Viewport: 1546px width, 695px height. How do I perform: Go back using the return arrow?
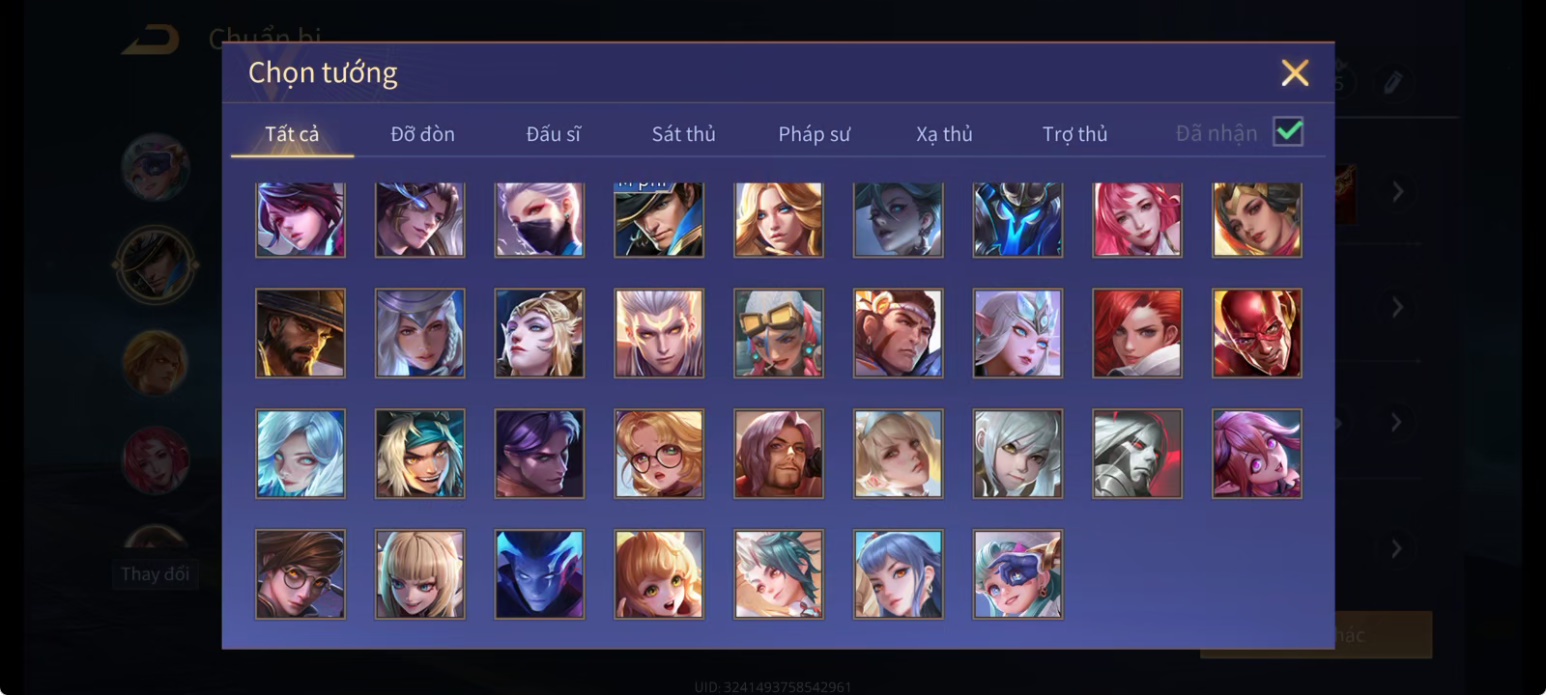point(151,40)
